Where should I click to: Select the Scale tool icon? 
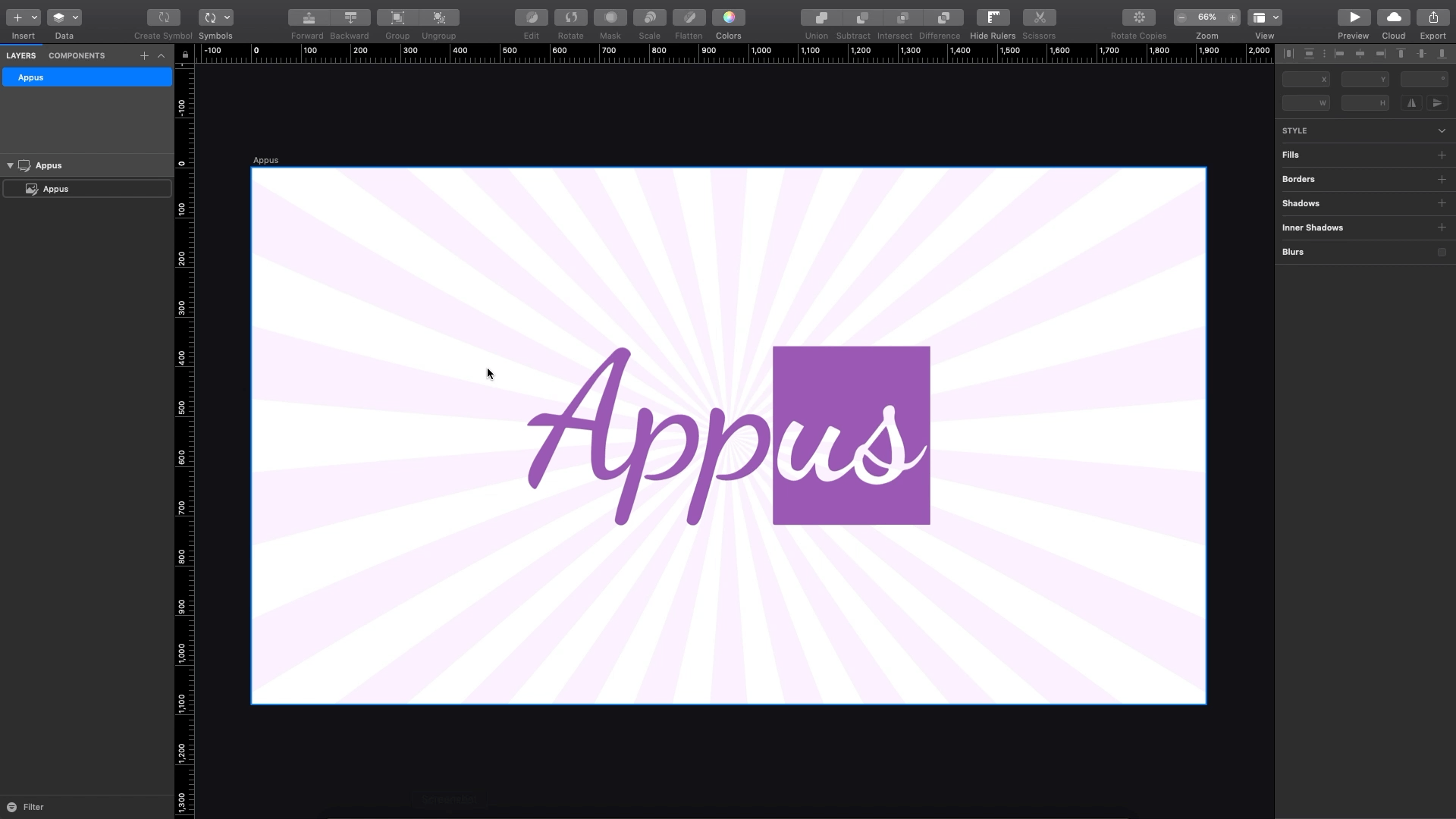(x=649, y=17)
